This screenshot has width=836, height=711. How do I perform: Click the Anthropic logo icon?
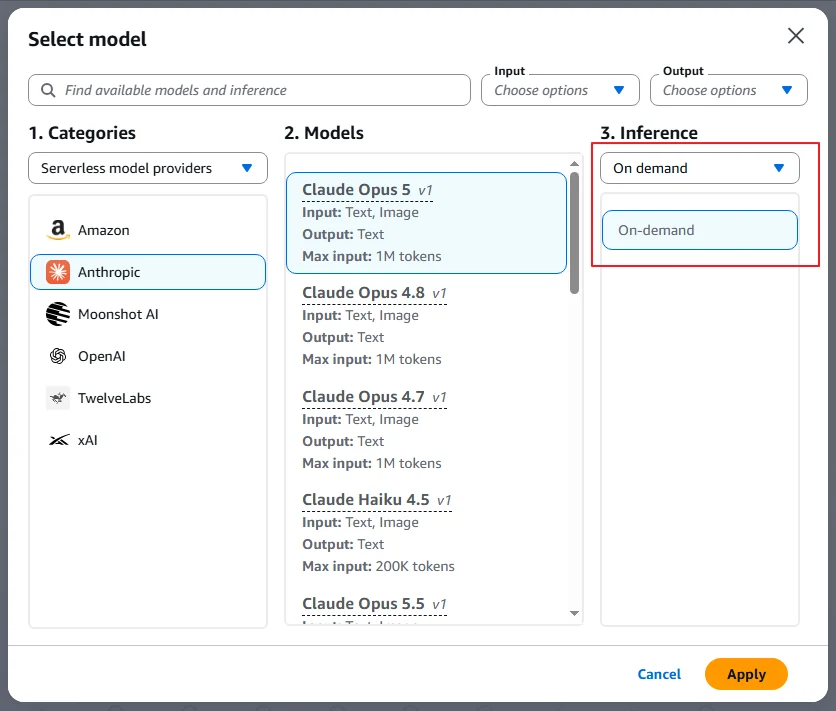(58, 272)
